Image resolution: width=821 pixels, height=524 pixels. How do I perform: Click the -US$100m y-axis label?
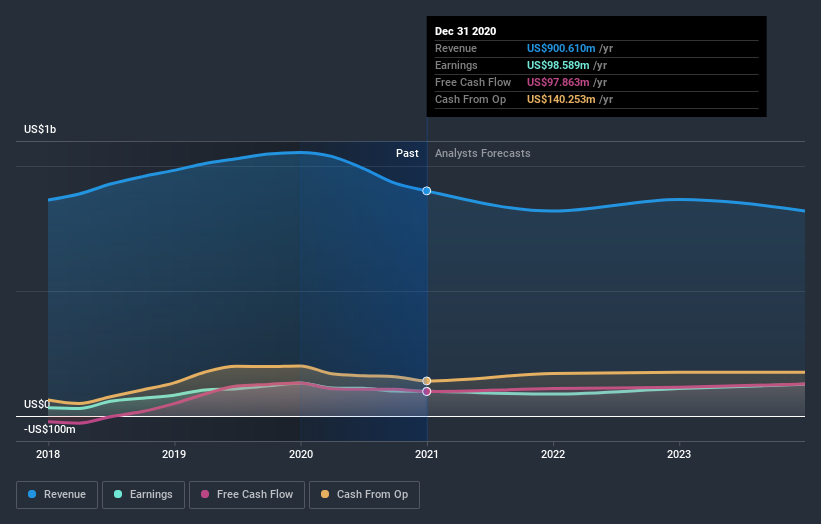(x=50, y=429)
